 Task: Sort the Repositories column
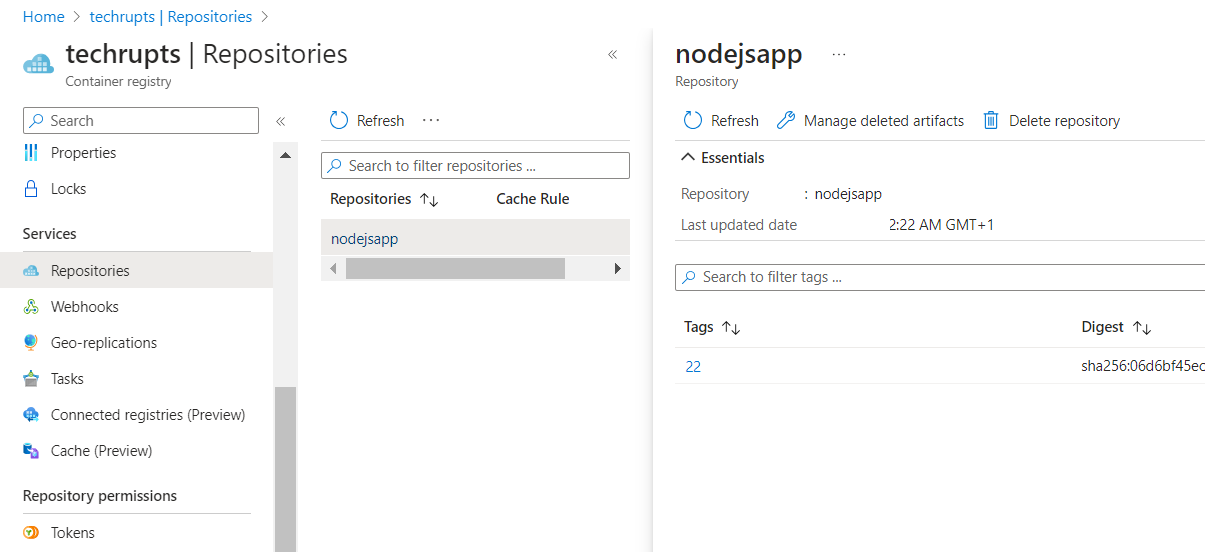click(429, 199)
